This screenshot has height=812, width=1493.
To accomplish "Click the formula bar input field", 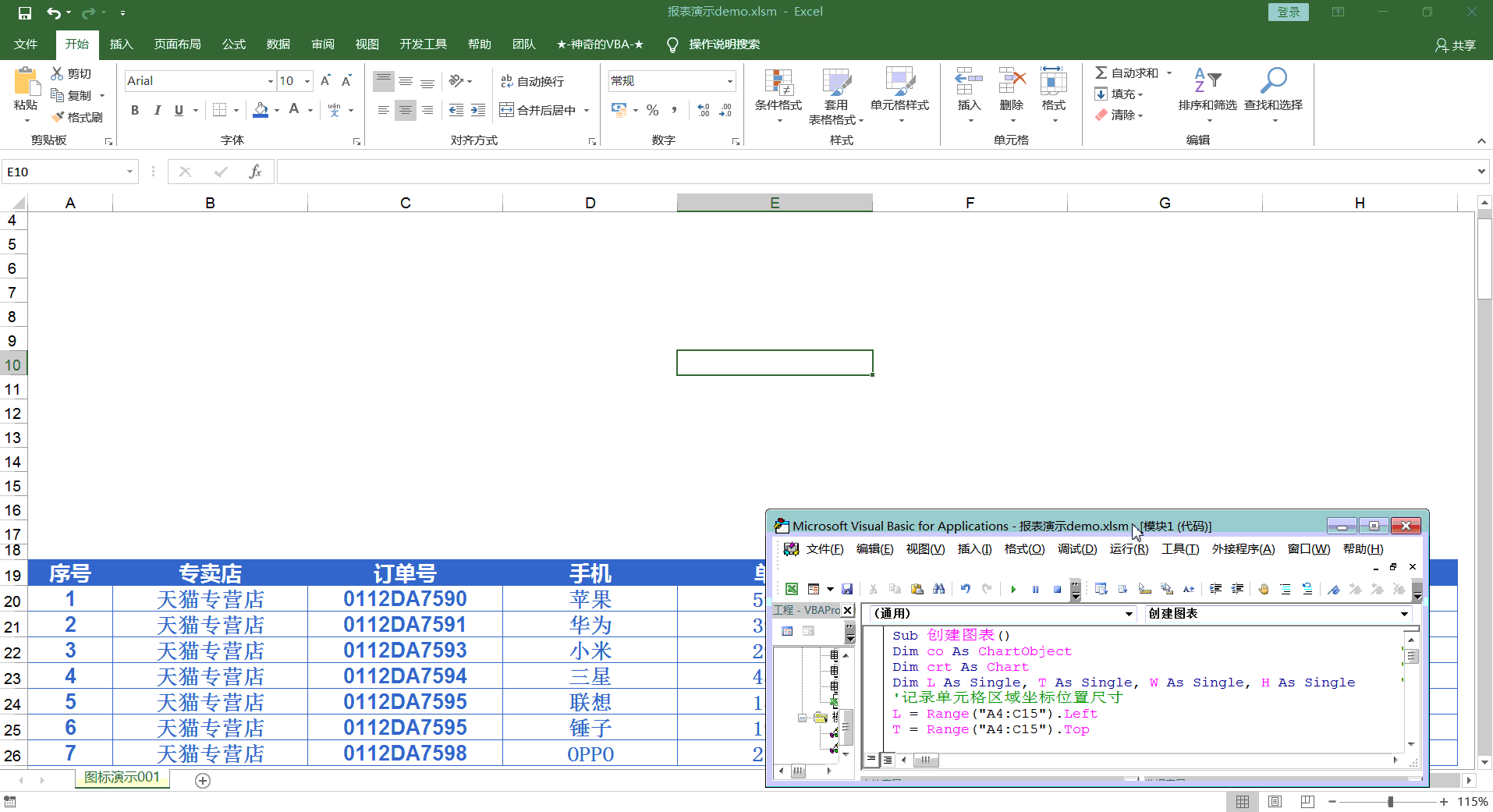I will [x=874, y=172].
